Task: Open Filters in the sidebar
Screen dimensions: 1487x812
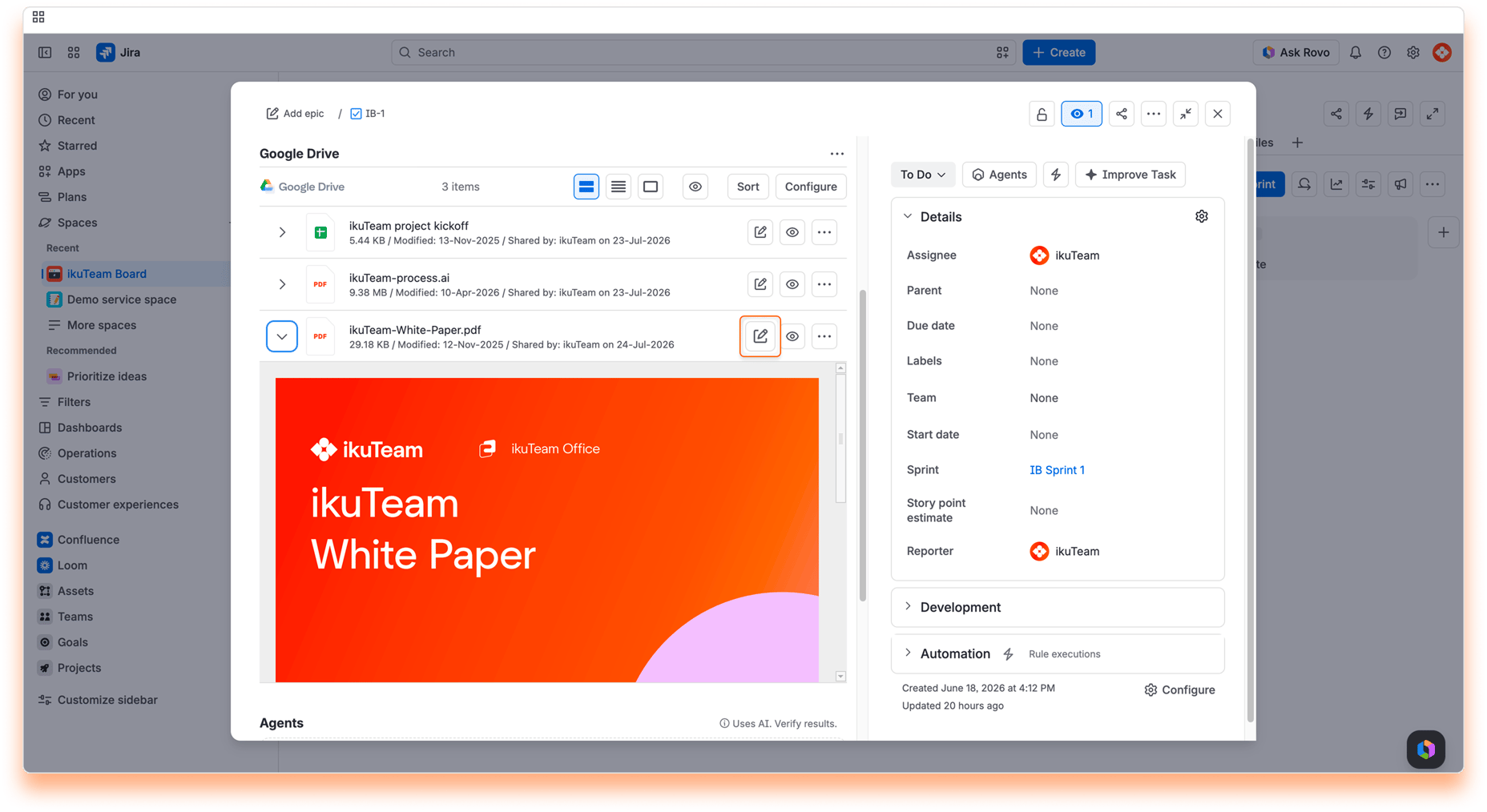Action: 74,402
